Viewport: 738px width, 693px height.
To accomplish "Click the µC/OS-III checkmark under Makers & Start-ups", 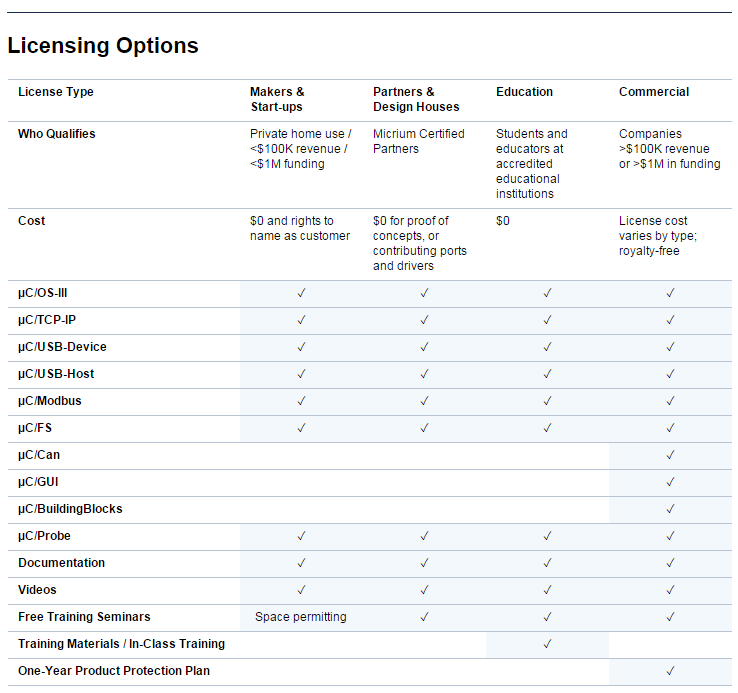I will click(301, 293).
